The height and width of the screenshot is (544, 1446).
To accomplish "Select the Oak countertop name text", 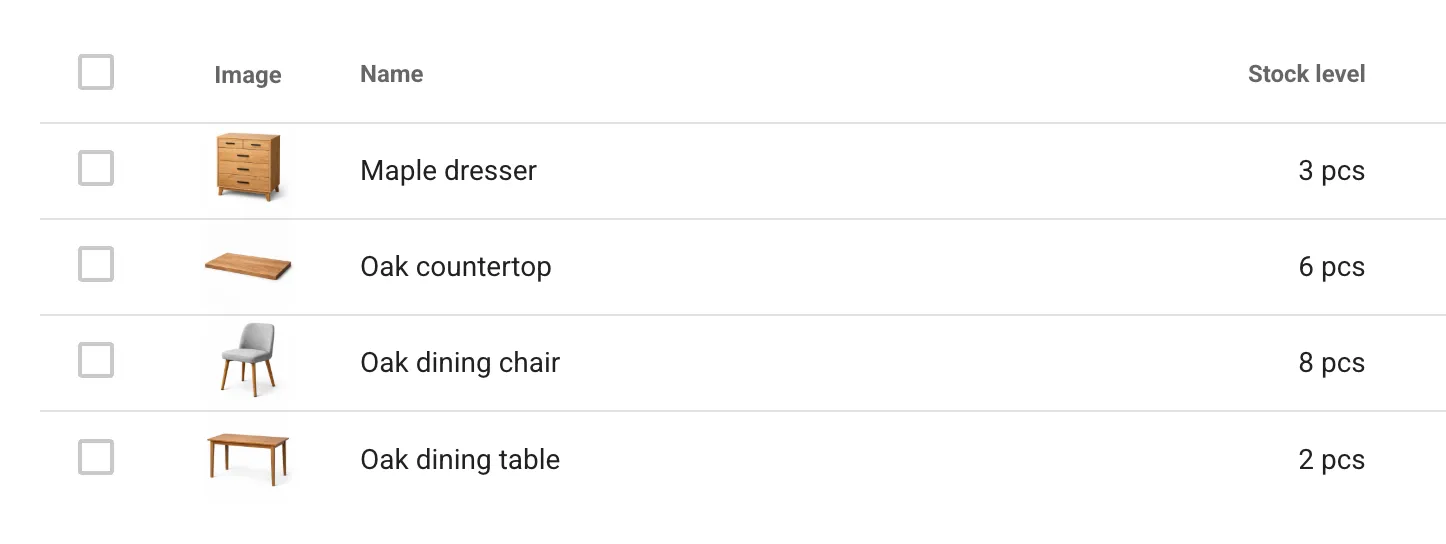I will [x=455, y=267].
